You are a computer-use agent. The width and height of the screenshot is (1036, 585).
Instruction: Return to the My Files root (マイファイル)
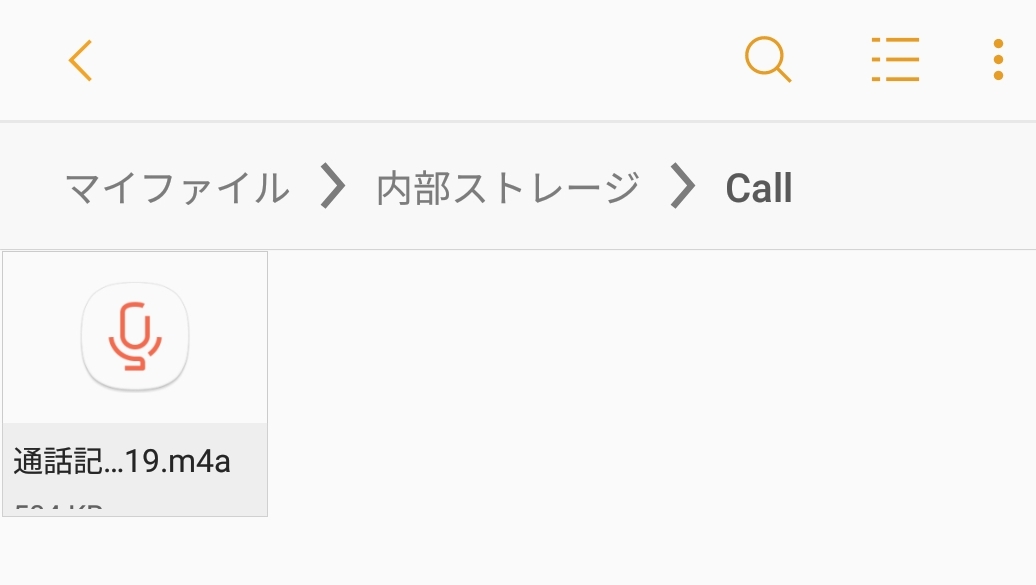pos(178,188)
